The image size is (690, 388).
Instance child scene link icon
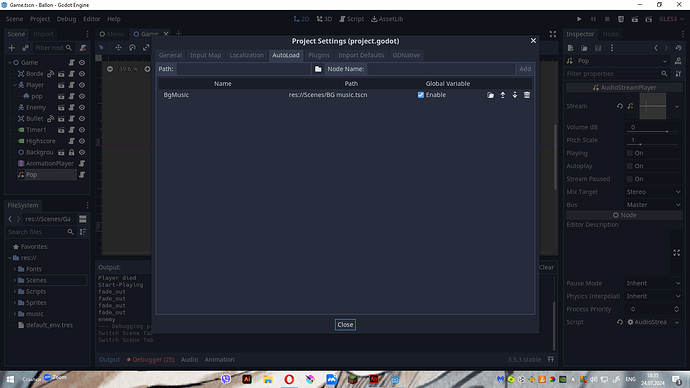[25, 48]
